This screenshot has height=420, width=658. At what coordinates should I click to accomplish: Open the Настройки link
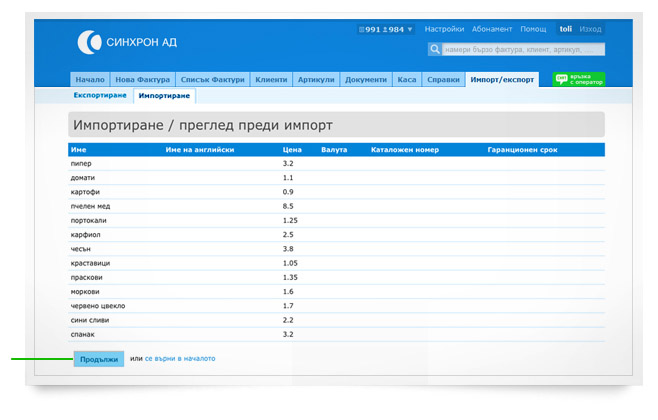click(444, 30)
